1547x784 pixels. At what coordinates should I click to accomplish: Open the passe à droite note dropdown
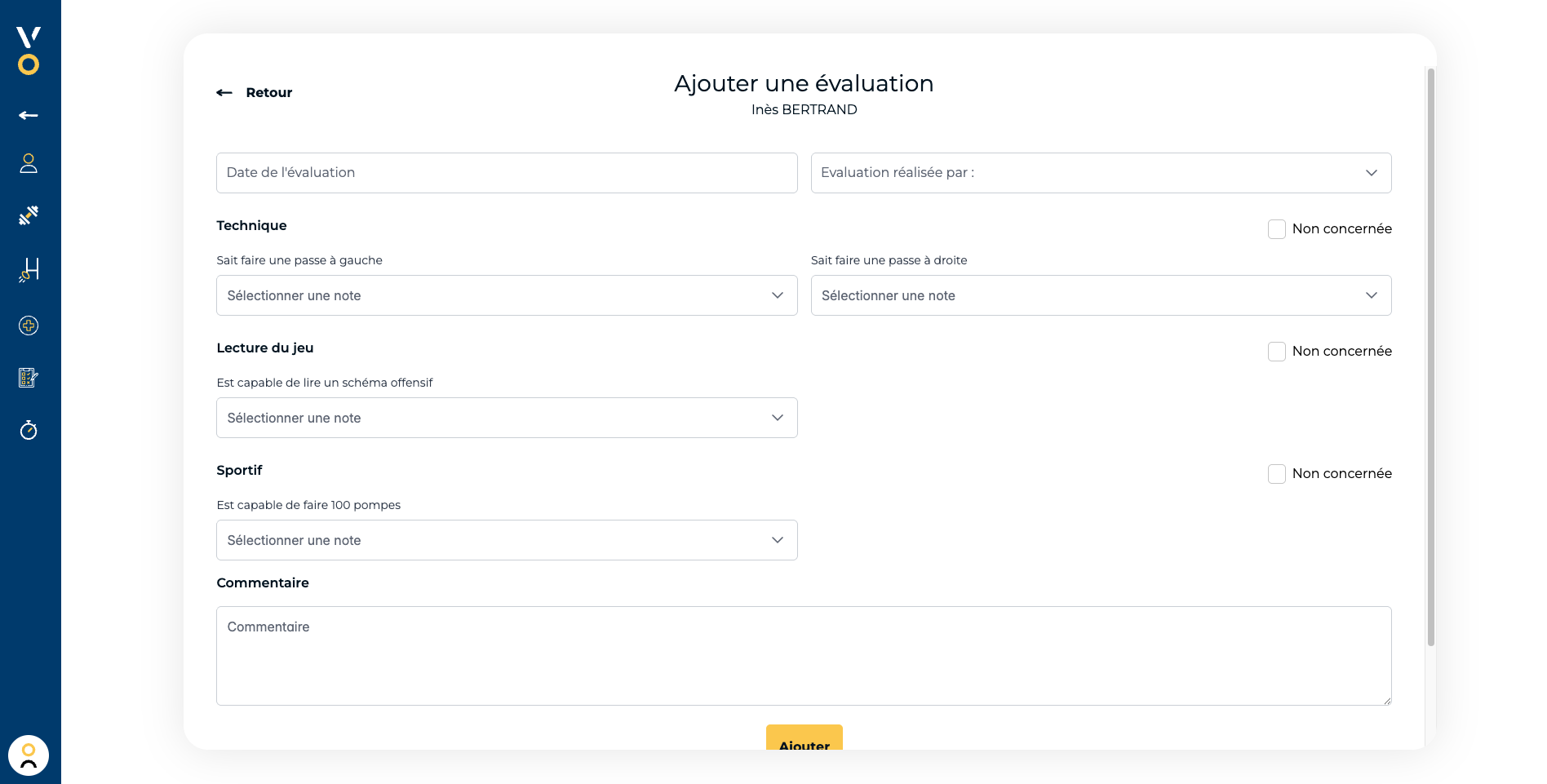1101,295
